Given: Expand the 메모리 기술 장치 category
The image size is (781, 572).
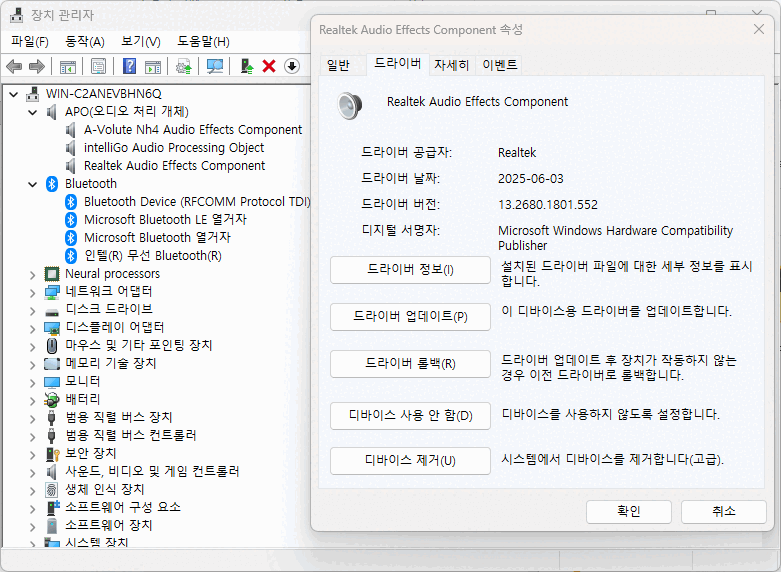Looking at the screenshot, I should [x=33, y=365].
